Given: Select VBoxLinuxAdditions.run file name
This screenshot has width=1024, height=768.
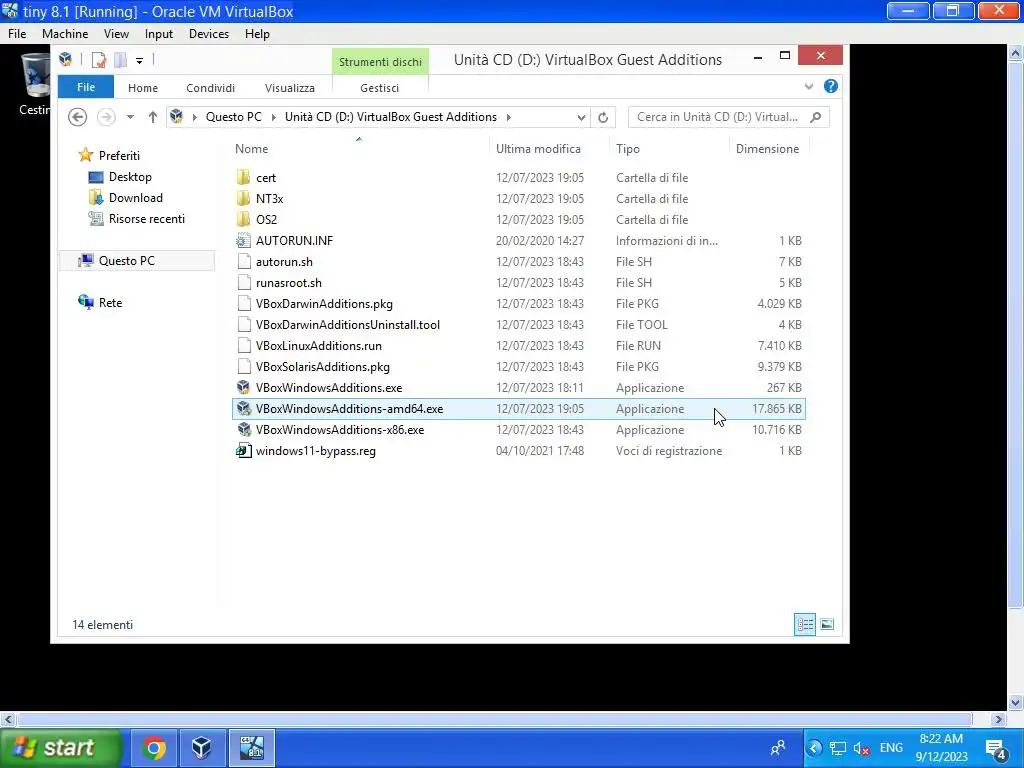Looking at the screenshot, I should [319, 345].
